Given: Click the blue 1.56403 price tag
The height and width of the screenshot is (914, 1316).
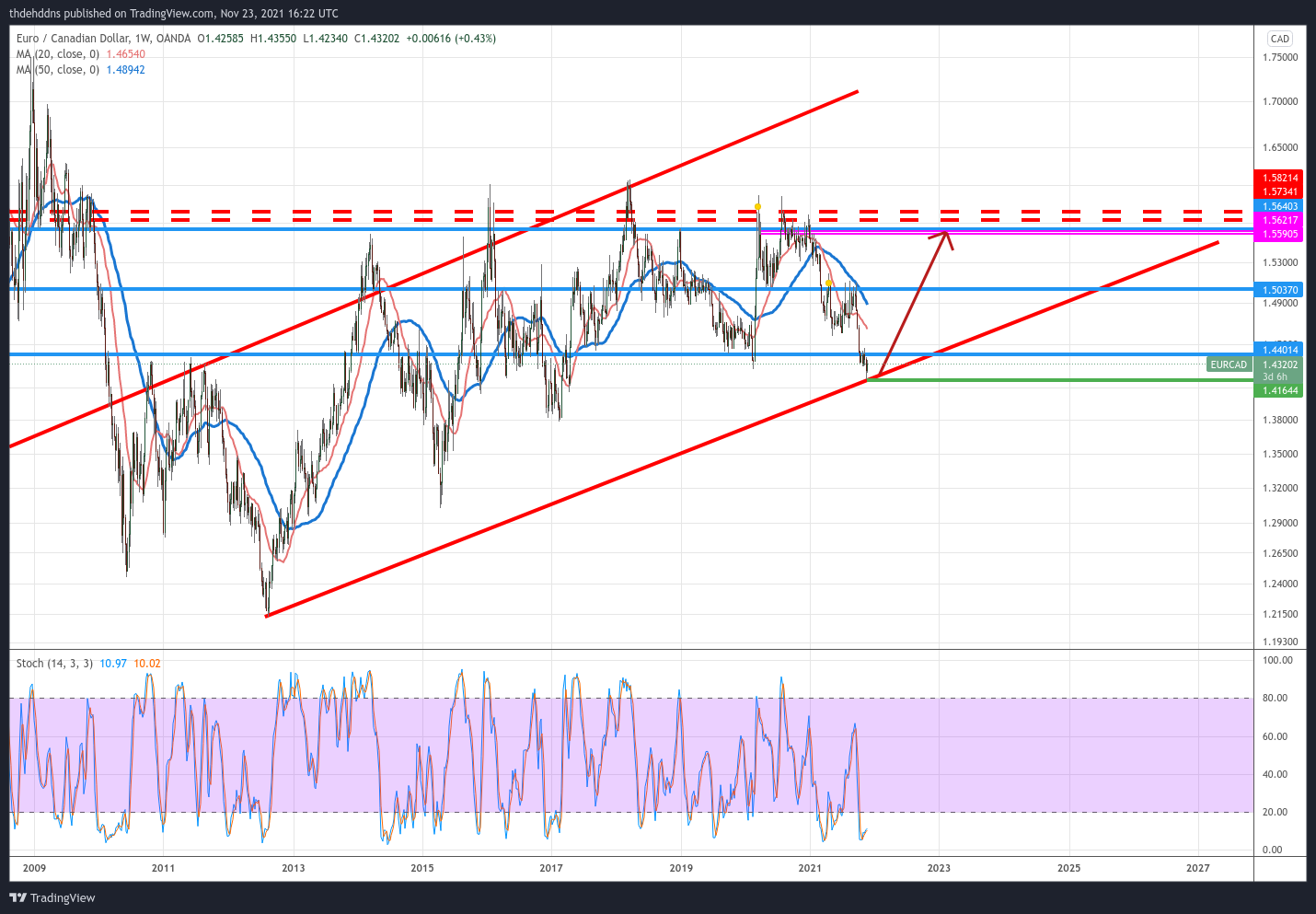Looking at the screenshot, I should [1279, 206].
